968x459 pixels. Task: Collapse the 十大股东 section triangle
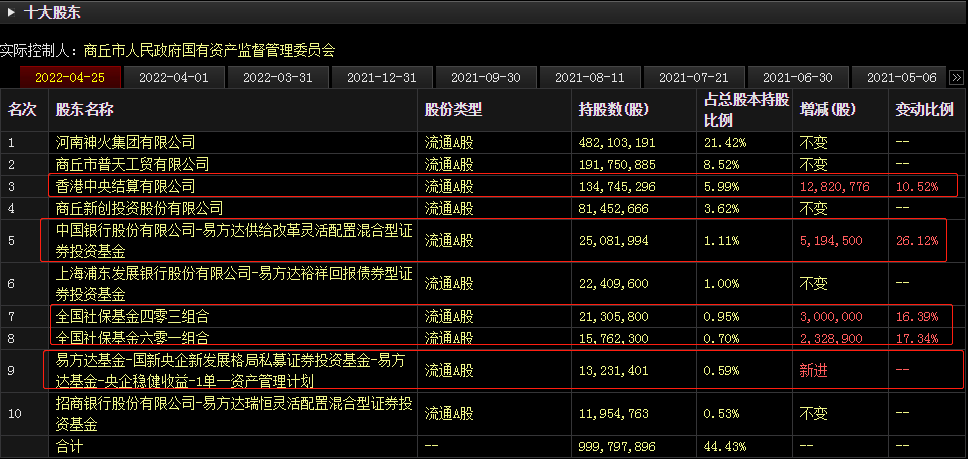pyautogui.click(x=12, y=12)
